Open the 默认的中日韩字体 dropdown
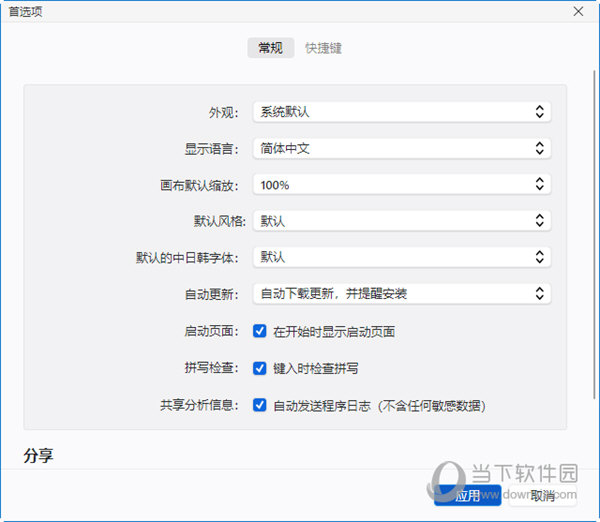Viewport: 600px width, 522px height. tap(402, 257)
